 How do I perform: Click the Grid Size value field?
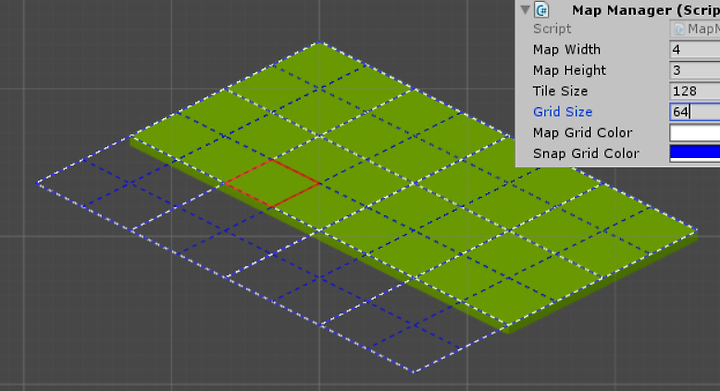click(x=694, y=112)
